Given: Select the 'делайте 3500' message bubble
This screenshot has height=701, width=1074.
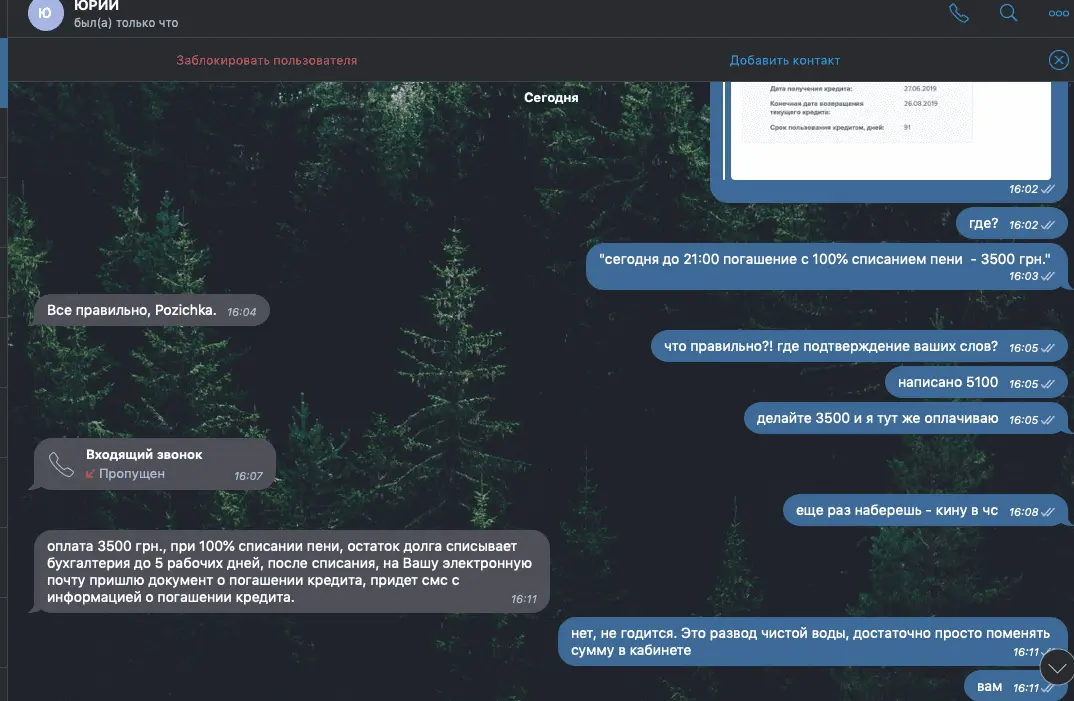Looking at the screenshot, I should pyautogui.click(x=906, y=419).
